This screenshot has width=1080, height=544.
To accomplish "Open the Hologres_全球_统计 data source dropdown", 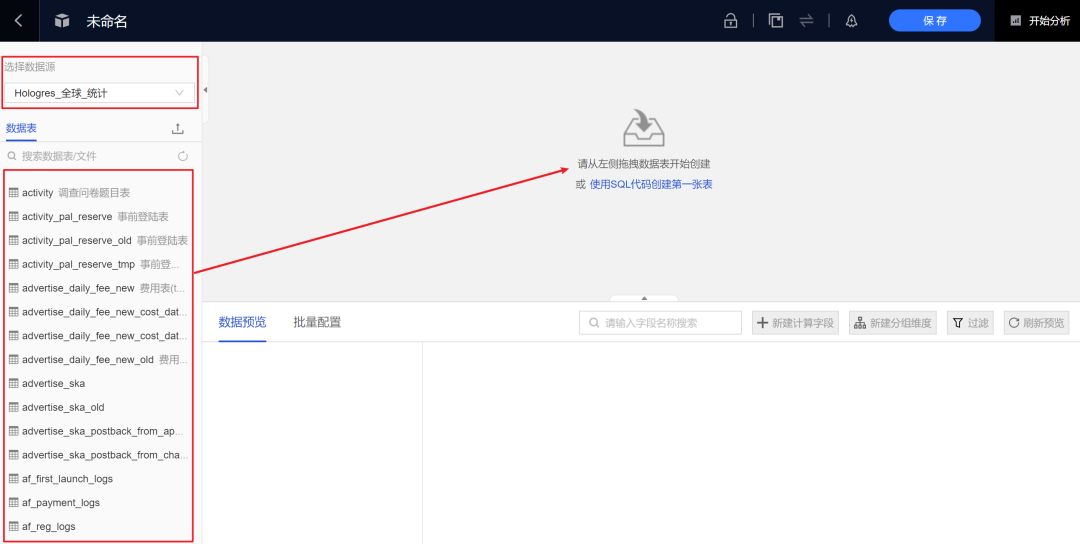I will pos(99,93).
